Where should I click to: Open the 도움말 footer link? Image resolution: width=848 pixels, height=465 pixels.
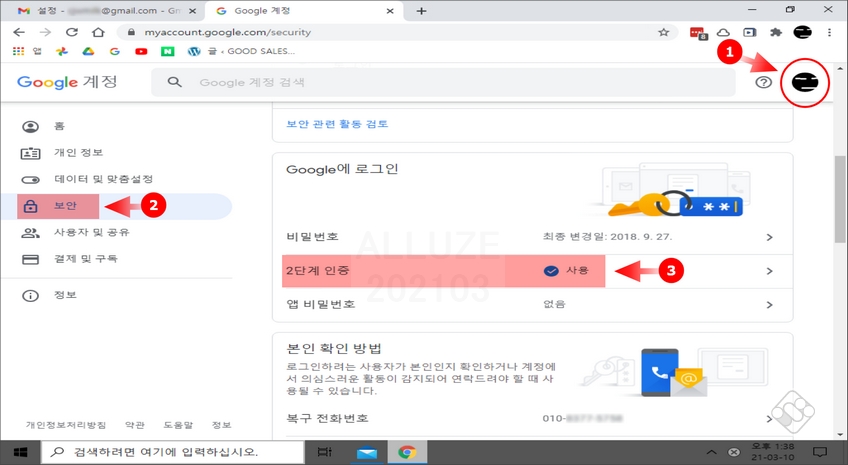pyautogui.click(x=178, y=425)
